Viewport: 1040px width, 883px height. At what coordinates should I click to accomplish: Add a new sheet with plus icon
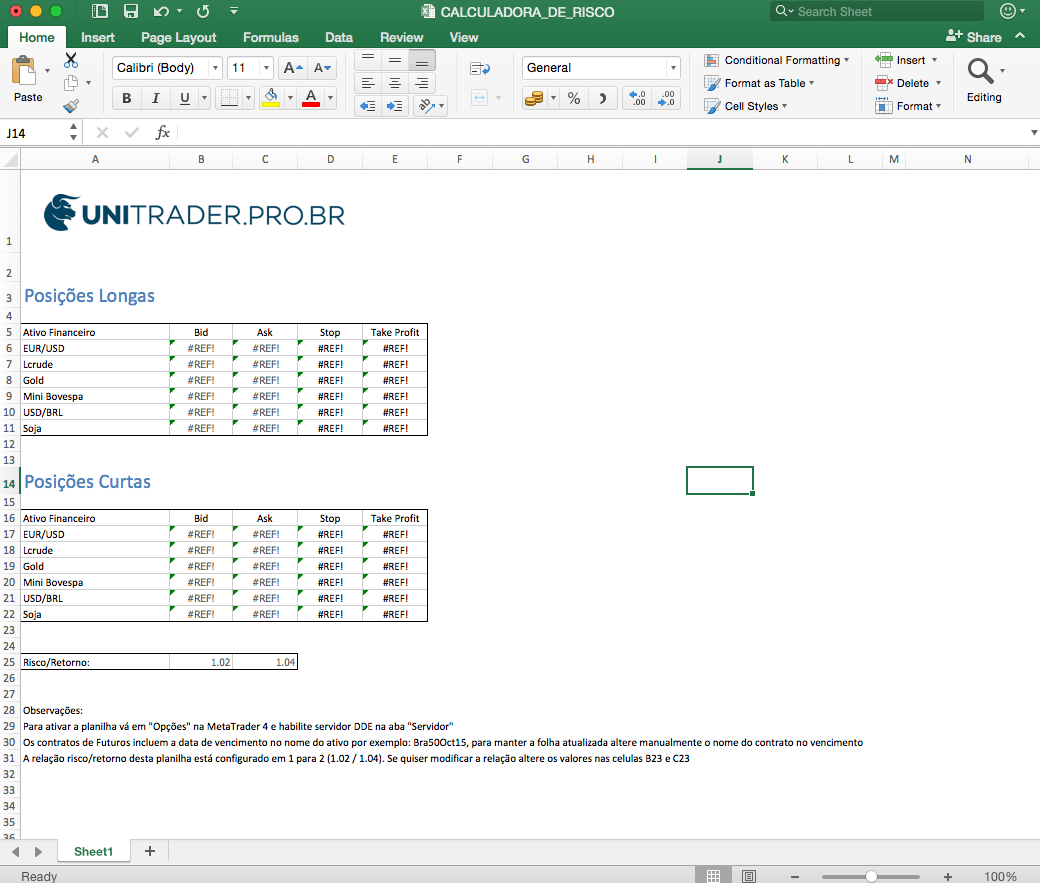(150, 851)
